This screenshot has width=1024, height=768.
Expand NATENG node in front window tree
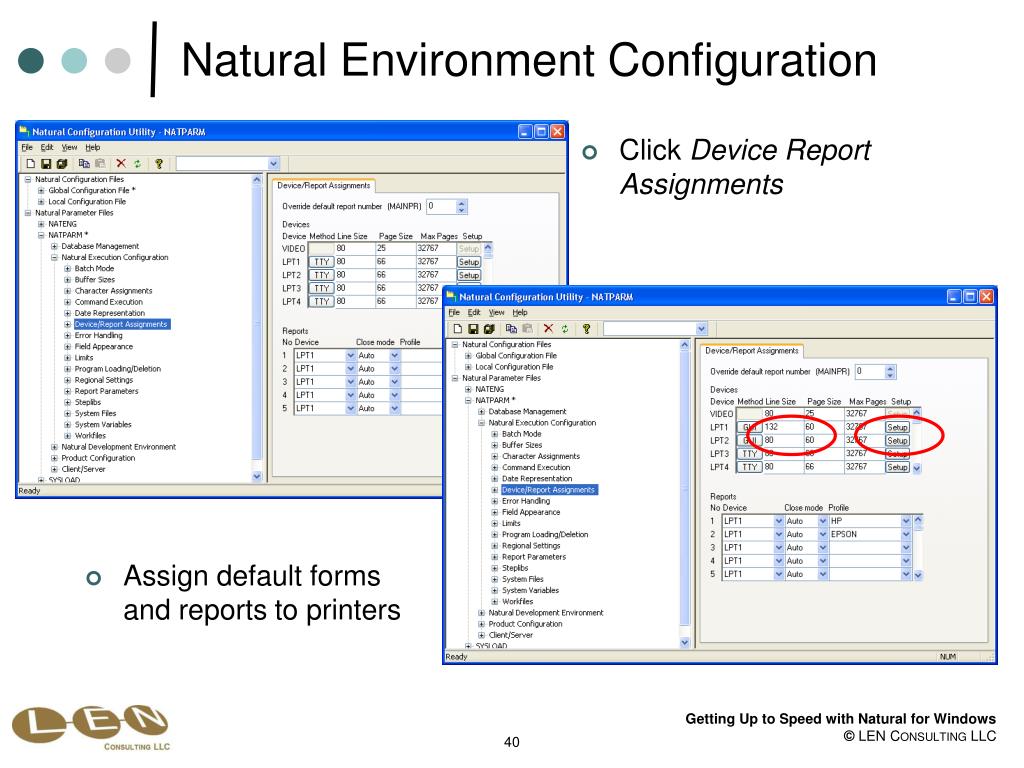(468, 389)
